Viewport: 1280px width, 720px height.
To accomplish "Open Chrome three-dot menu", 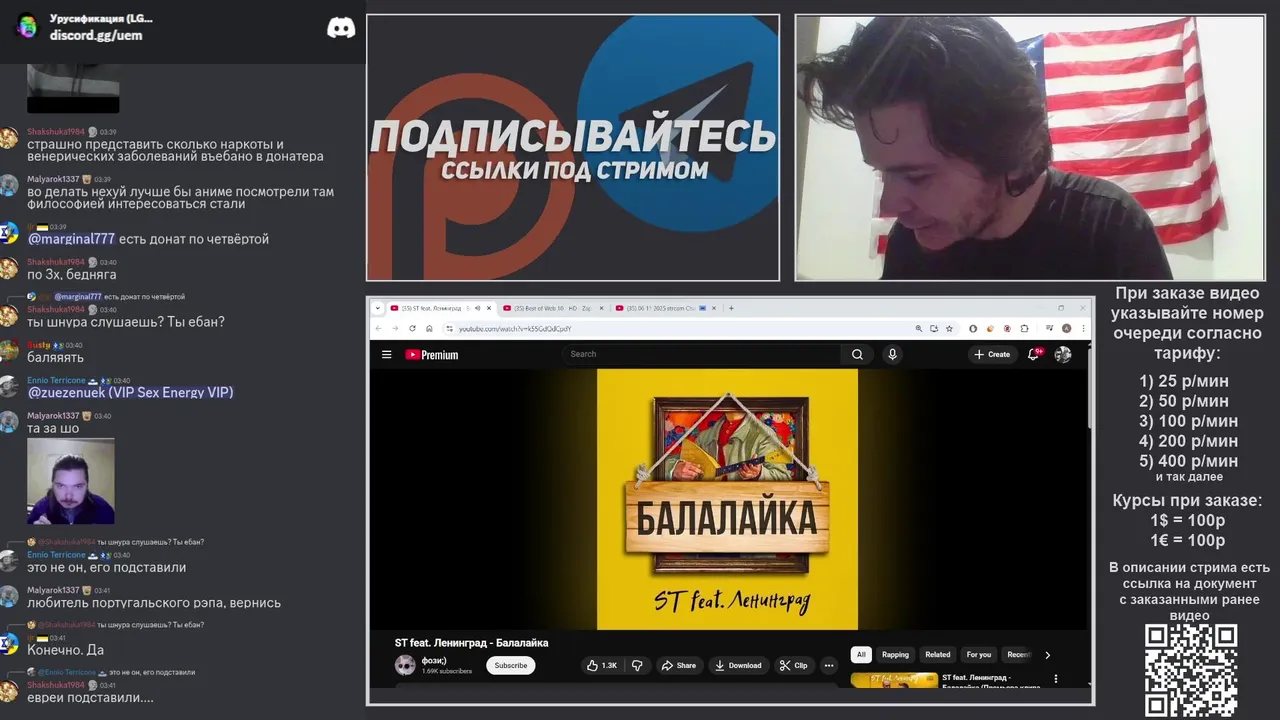I will 1083,328.
